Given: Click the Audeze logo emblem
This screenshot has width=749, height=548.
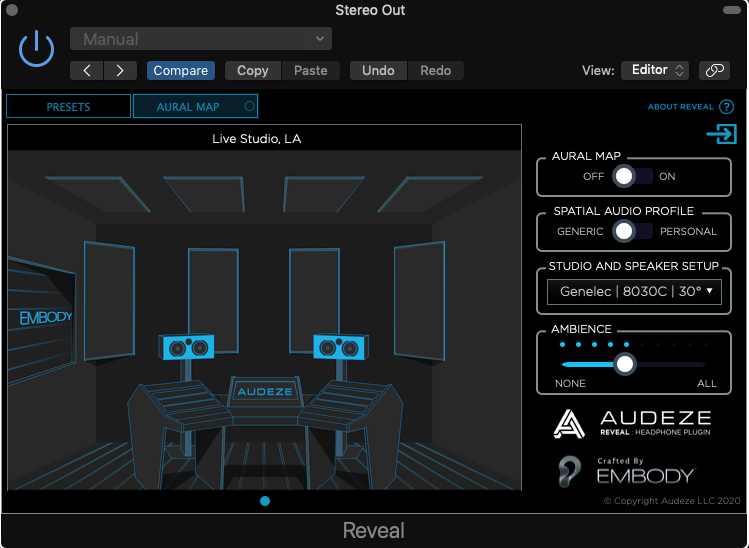Looking at the screenshot, I should 568,424.
